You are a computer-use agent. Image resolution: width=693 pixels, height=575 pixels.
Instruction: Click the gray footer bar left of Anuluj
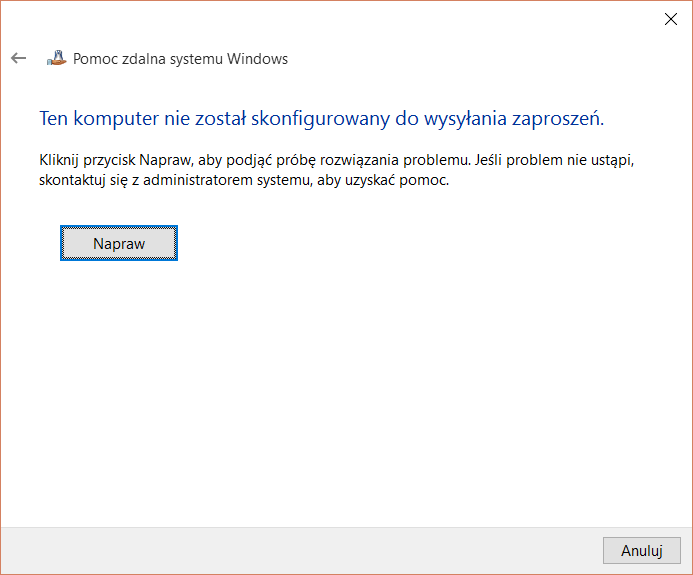click(x=300, y=550)
